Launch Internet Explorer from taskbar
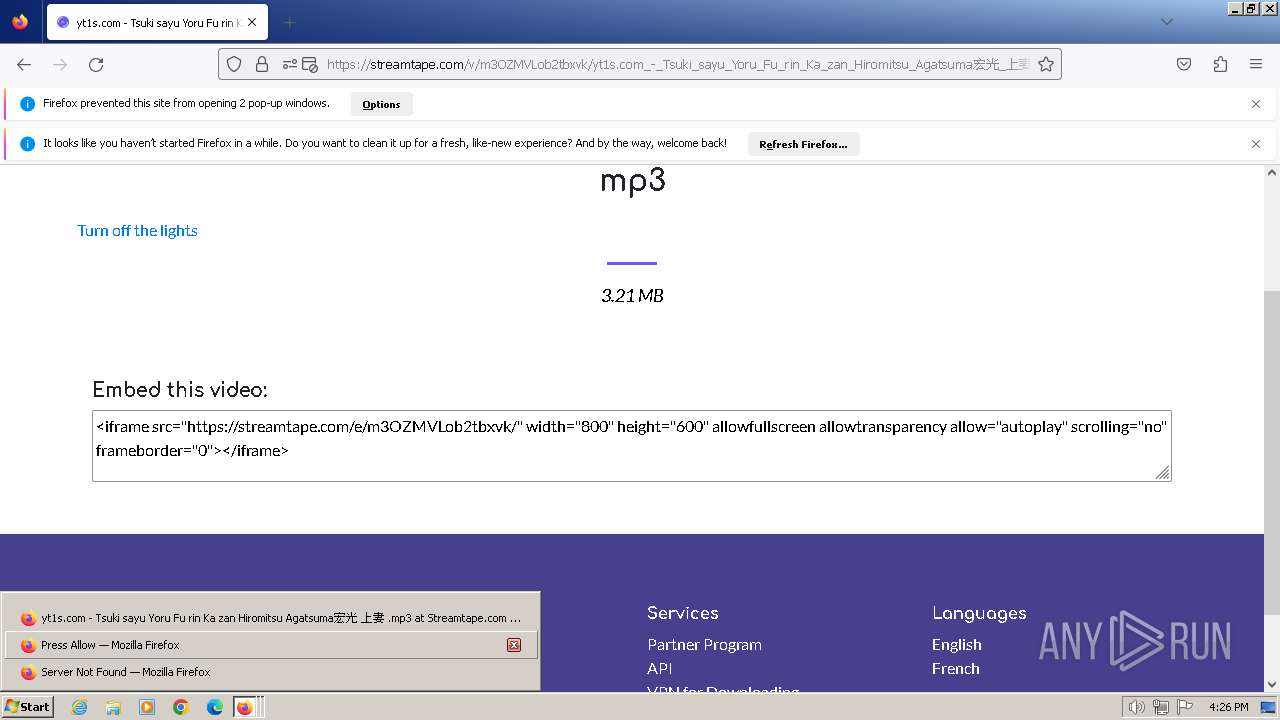This screenshot has width=1280, height=720. (x=80, y=707)
